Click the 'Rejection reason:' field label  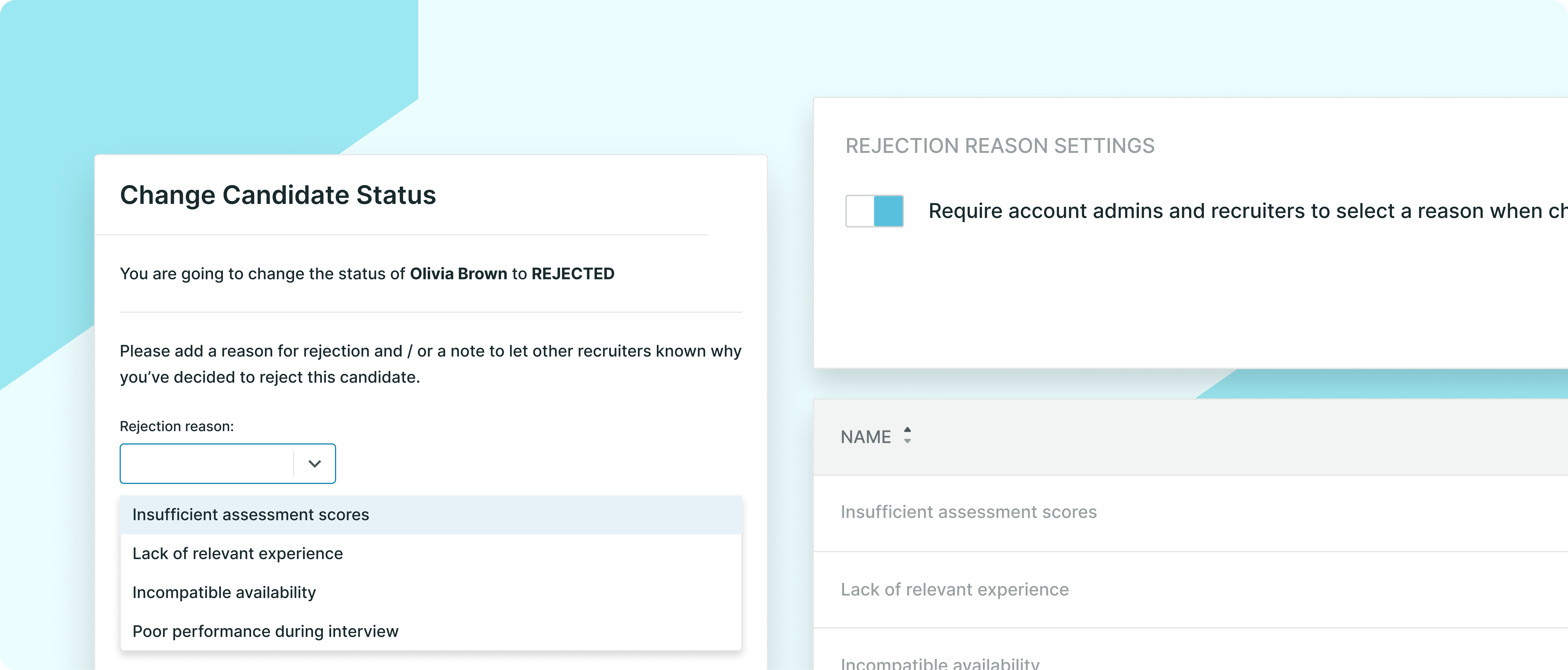point(177,427)
